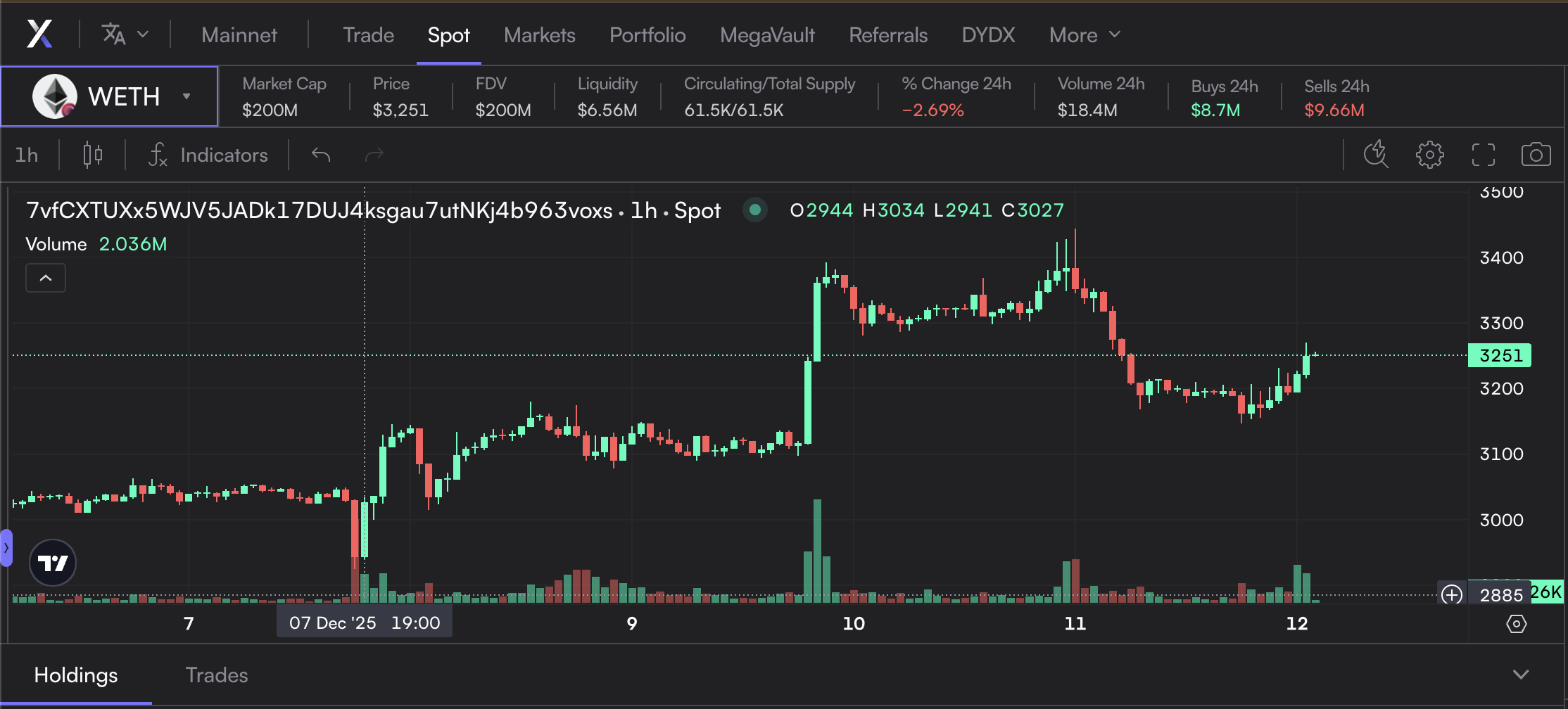The image size is (1568, 709).
Task: Click the Volume 2.036M legend
Action: (96, 244)
